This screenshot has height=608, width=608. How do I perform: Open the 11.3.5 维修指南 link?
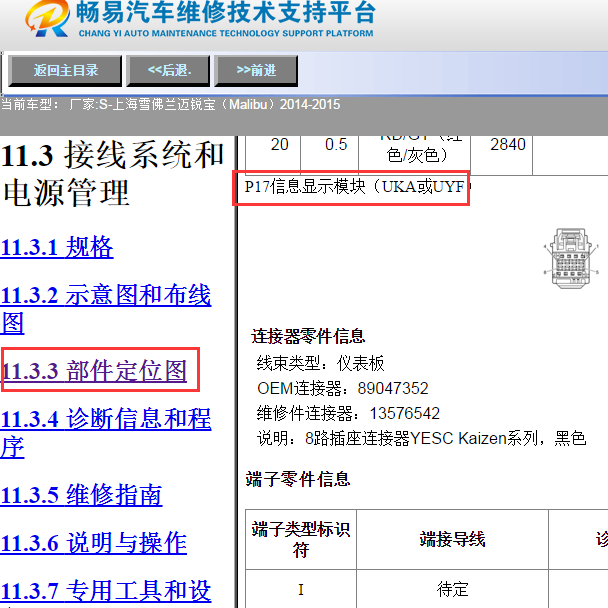click(x=81, y=494)
